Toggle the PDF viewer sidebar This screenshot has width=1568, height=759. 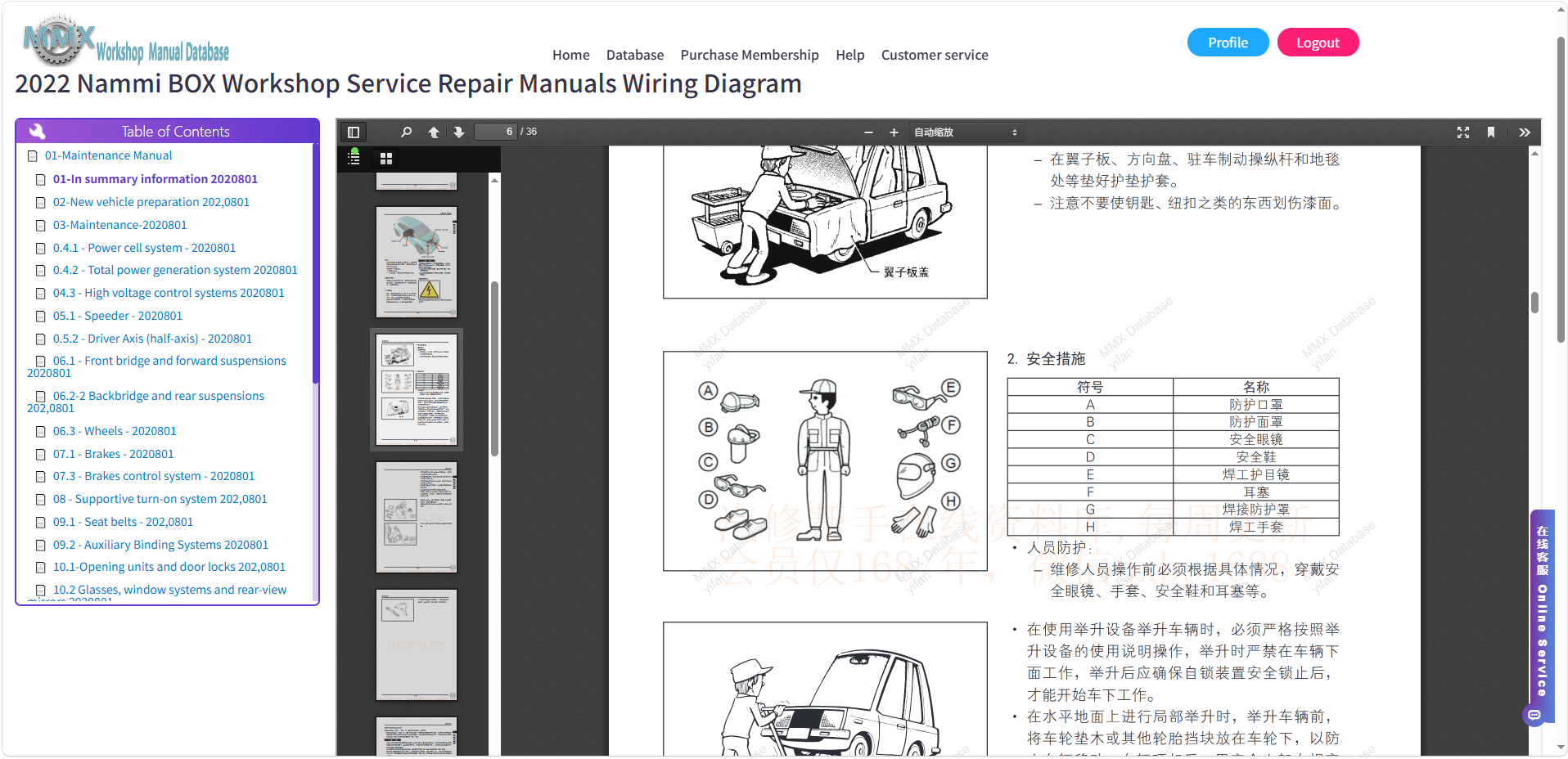coord(354,132)
